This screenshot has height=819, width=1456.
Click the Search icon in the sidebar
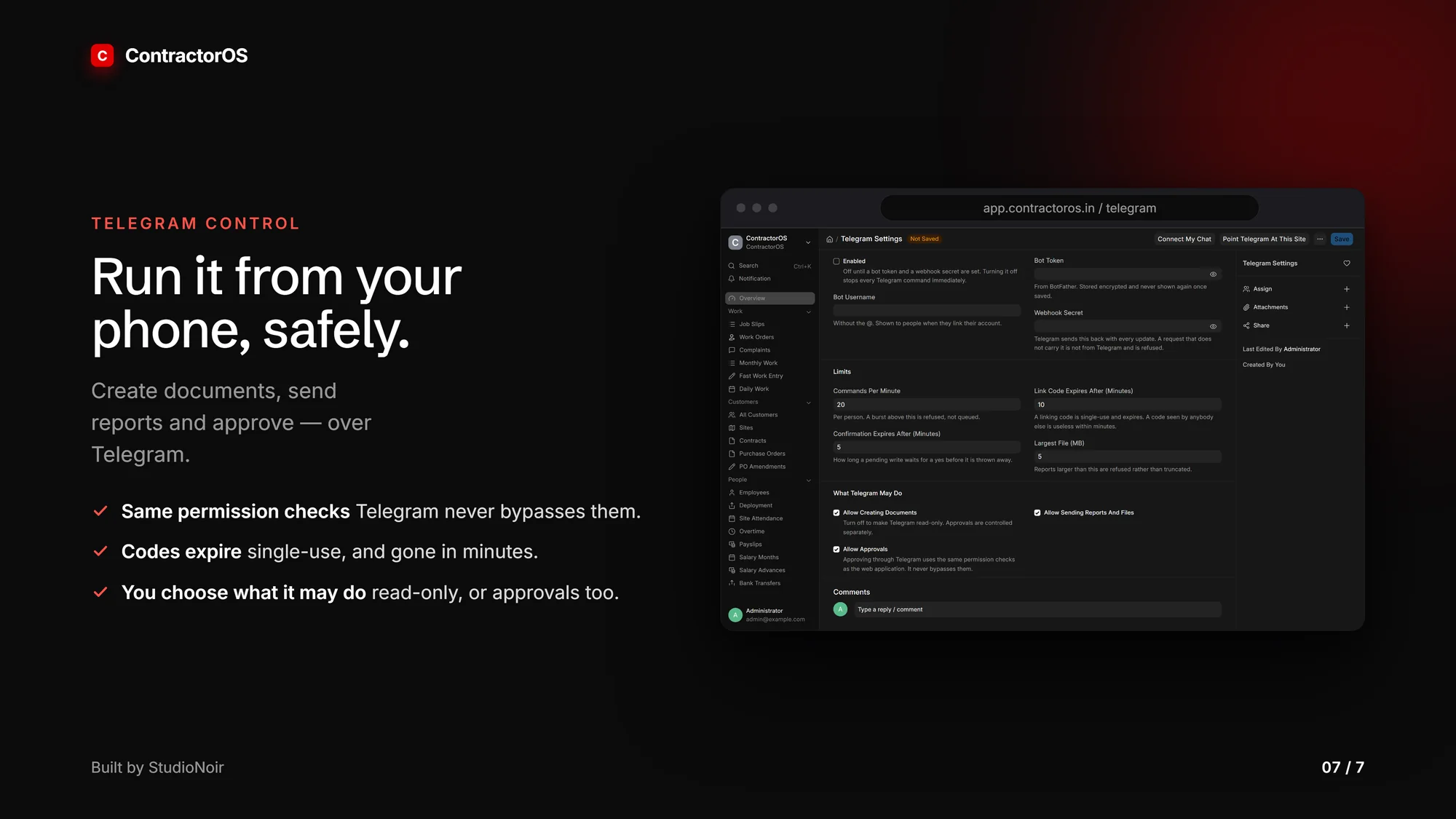click(x=732, y=266)
